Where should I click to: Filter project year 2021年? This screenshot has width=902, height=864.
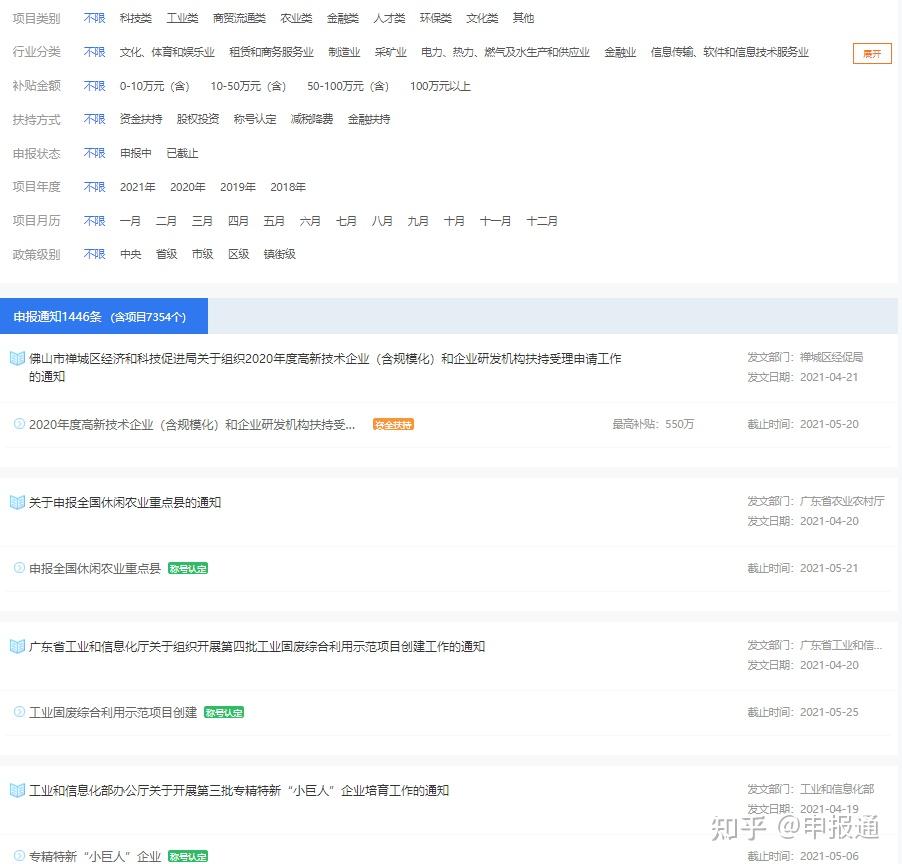coord(137,187)
